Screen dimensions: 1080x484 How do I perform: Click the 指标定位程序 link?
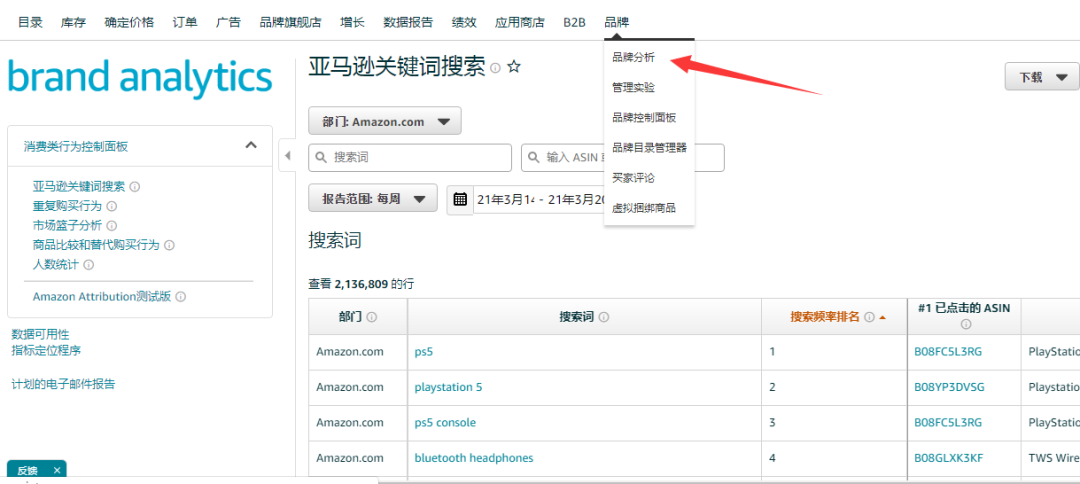[46, 350]
